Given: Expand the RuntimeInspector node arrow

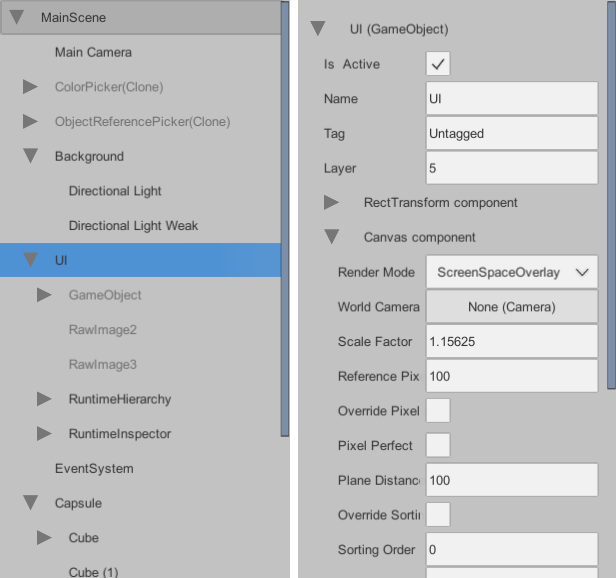Looking at the screenshot, I should click(x=44, y=433).
